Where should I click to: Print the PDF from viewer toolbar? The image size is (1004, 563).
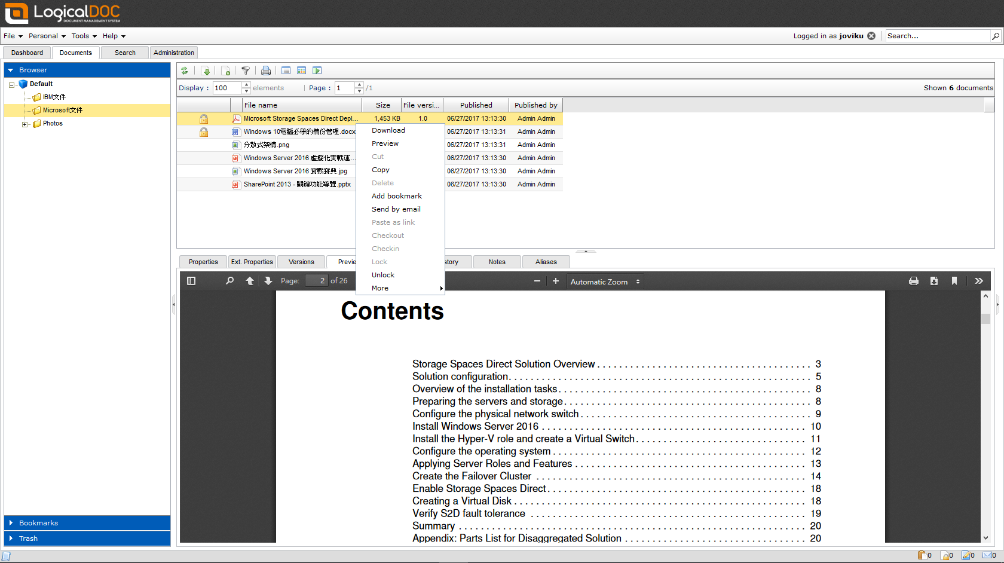tap(914, 281)
